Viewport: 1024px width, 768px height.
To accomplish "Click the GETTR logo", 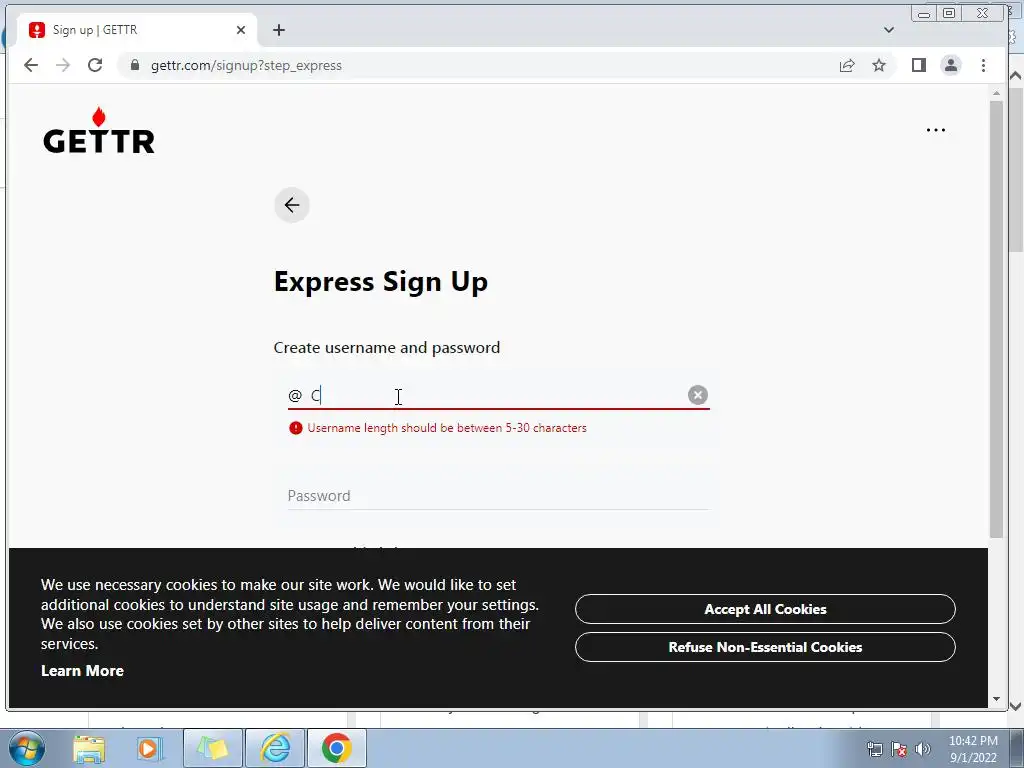I will pos(99,131).
